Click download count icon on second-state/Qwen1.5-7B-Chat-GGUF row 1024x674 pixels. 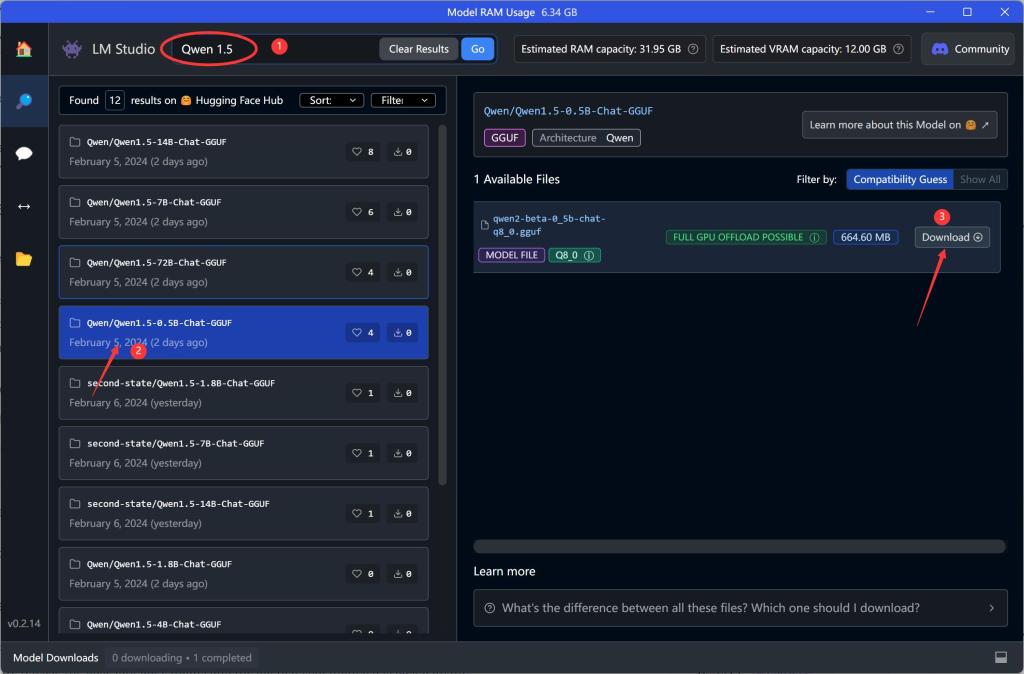(398, 453)
